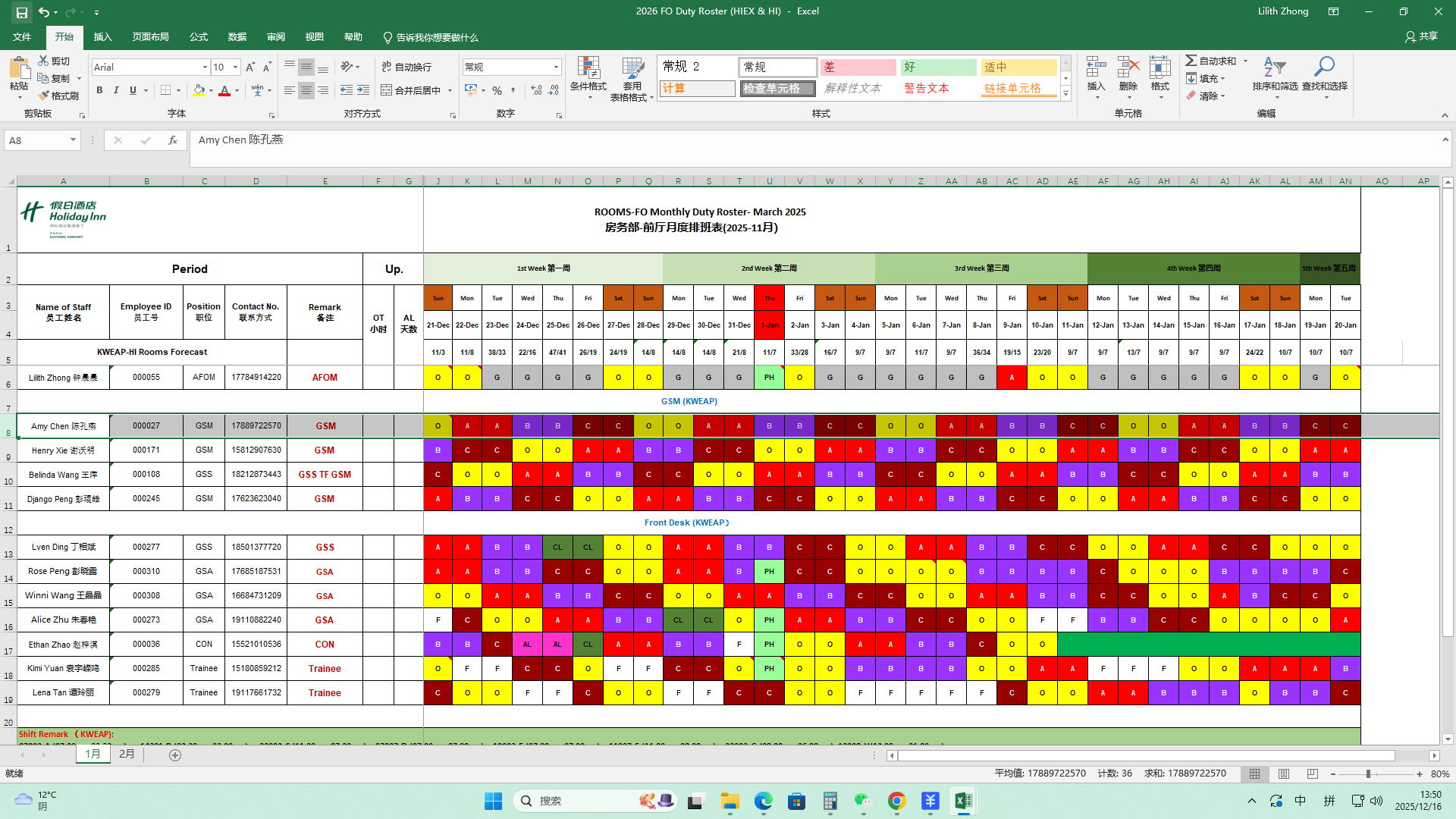Click the Insert Function fx icon
This screenshot has width=1456, height=819.
(x=173, y=140)
